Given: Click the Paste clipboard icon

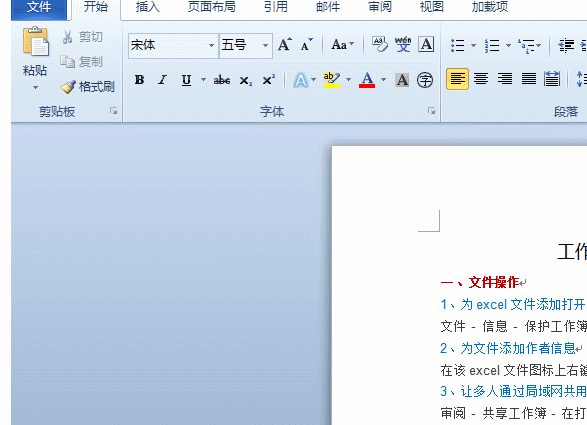Looking at the screenshot, I should [36, 41].
